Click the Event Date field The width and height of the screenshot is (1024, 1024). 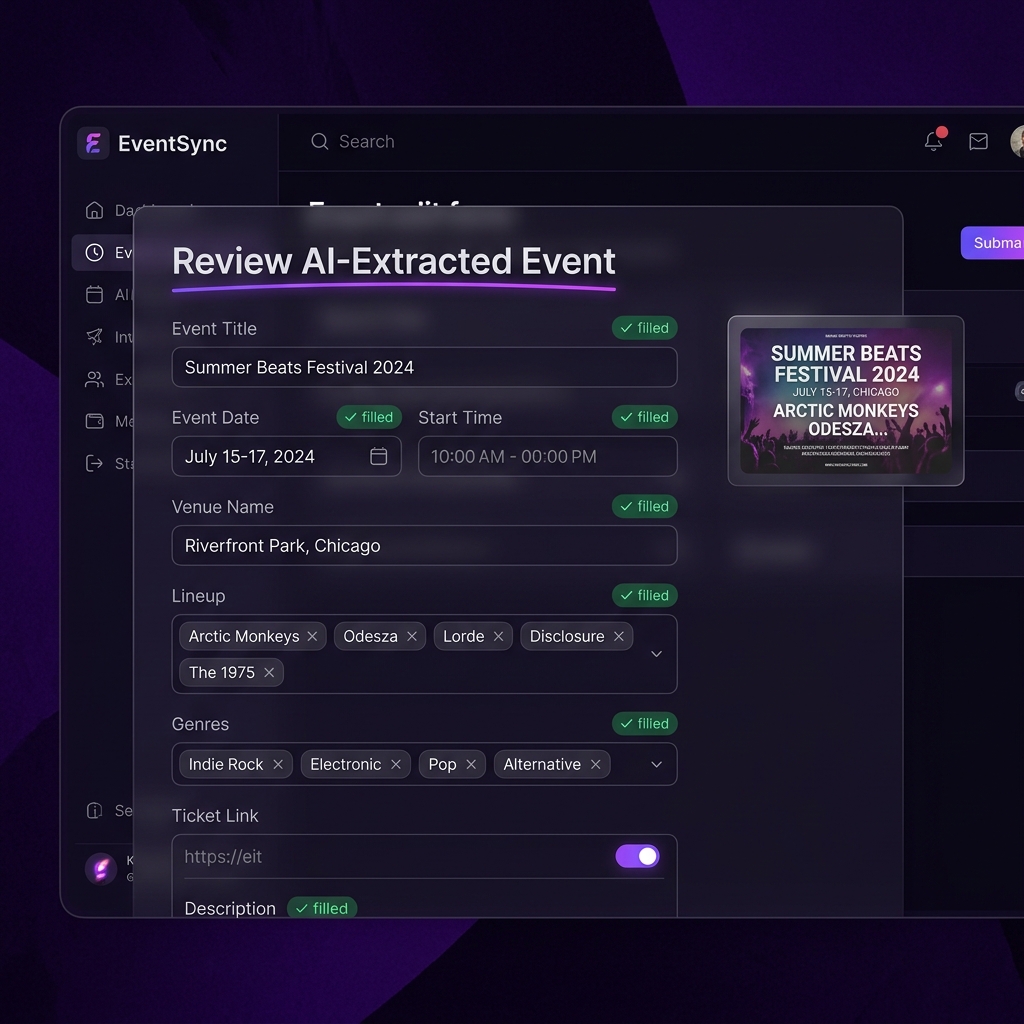(x=286, y=456)
